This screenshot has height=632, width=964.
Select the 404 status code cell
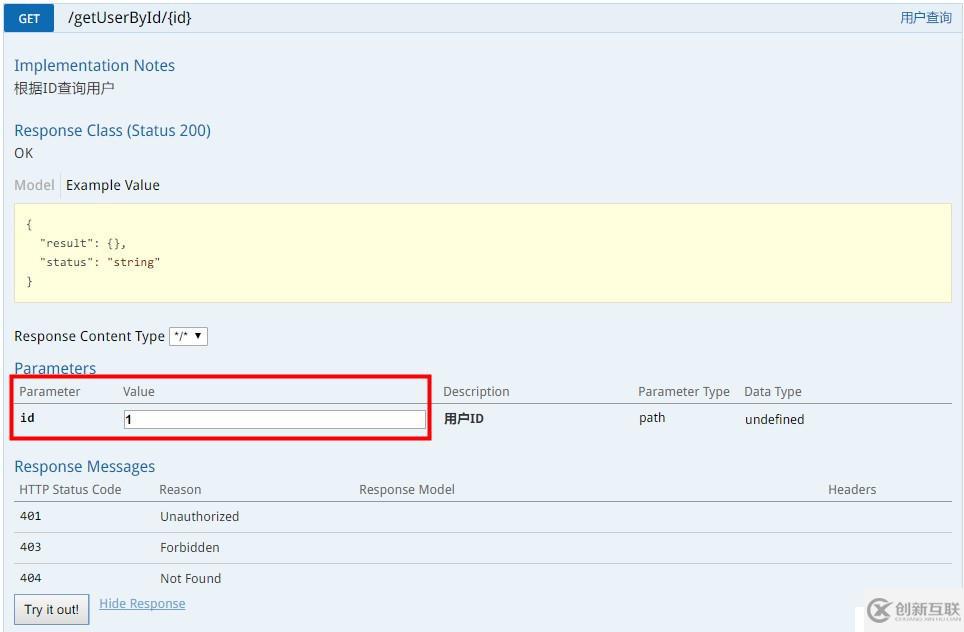click(x=31, y=578)
